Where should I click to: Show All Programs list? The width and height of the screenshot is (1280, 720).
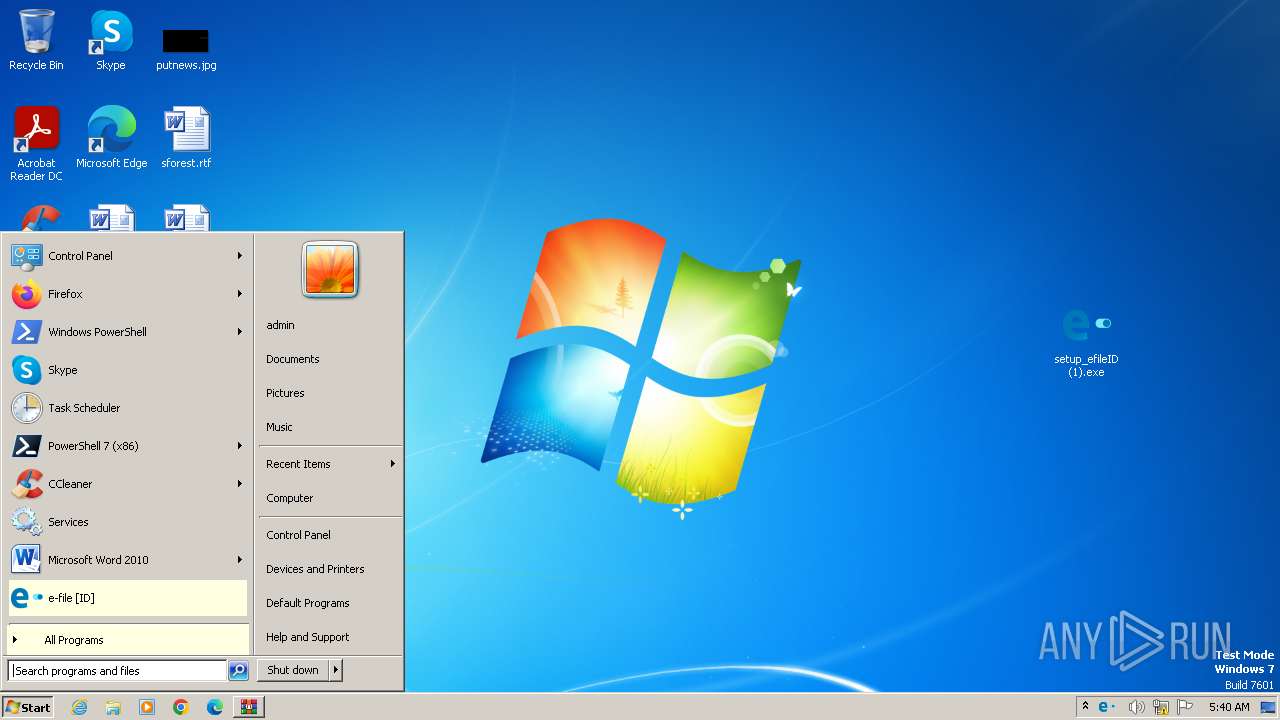[128, 640]
